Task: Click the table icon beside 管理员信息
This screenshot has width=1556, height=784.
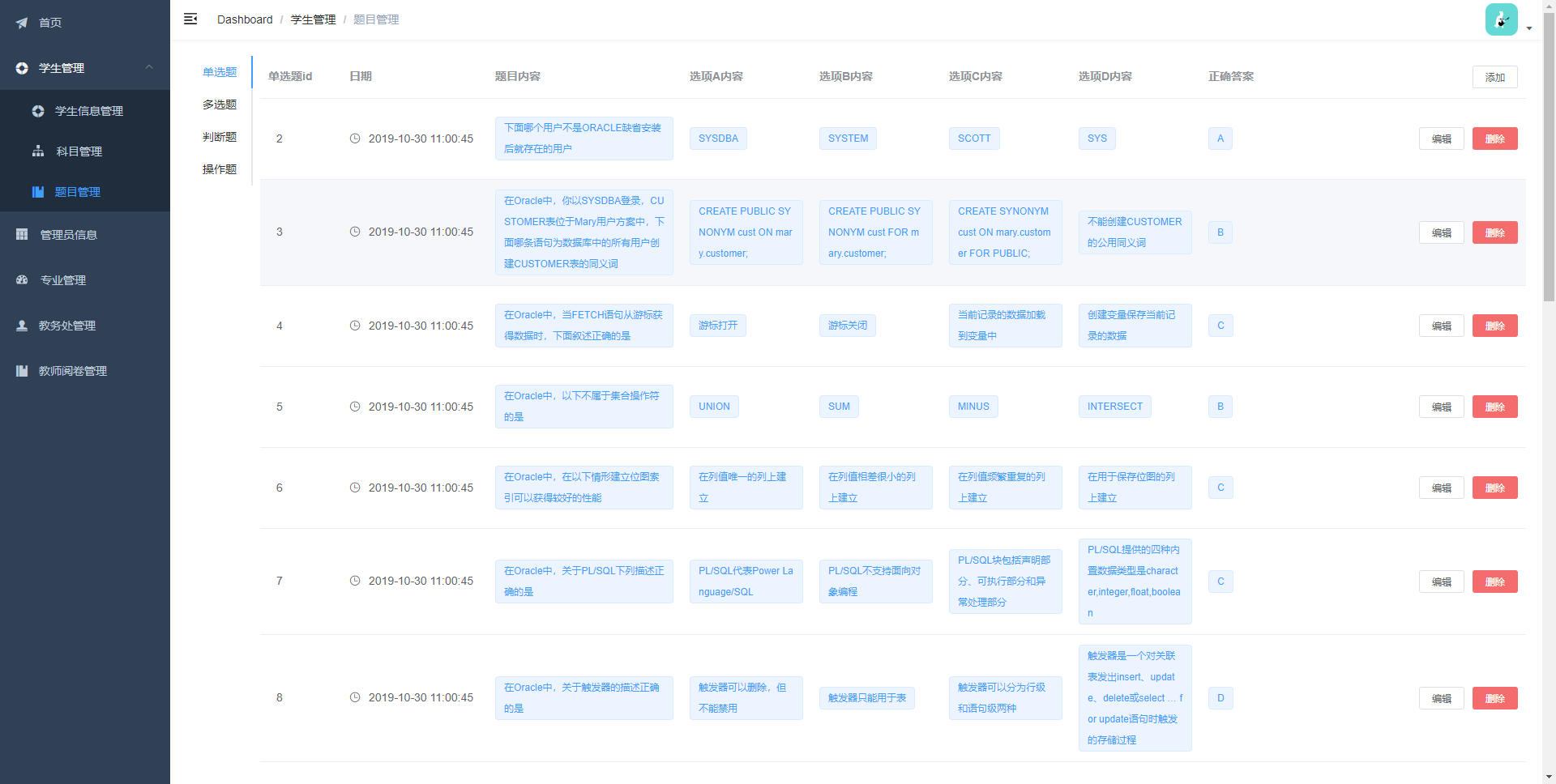Action: point(22,235)
